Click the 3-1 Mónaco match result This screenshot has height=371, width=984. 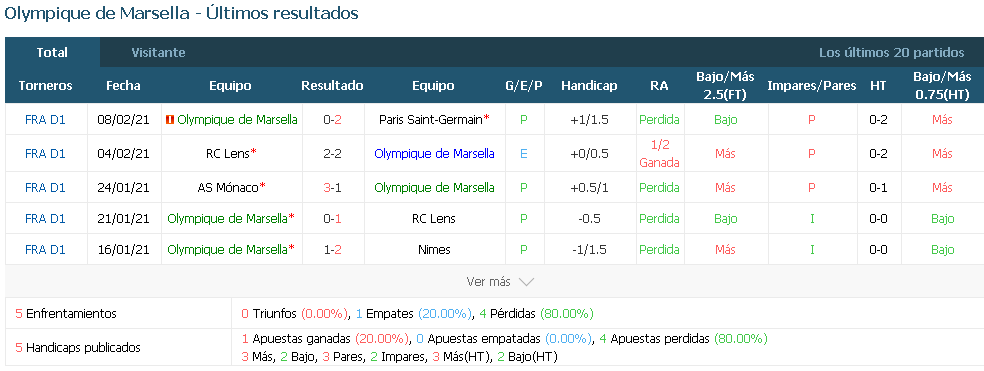(332, 188)
